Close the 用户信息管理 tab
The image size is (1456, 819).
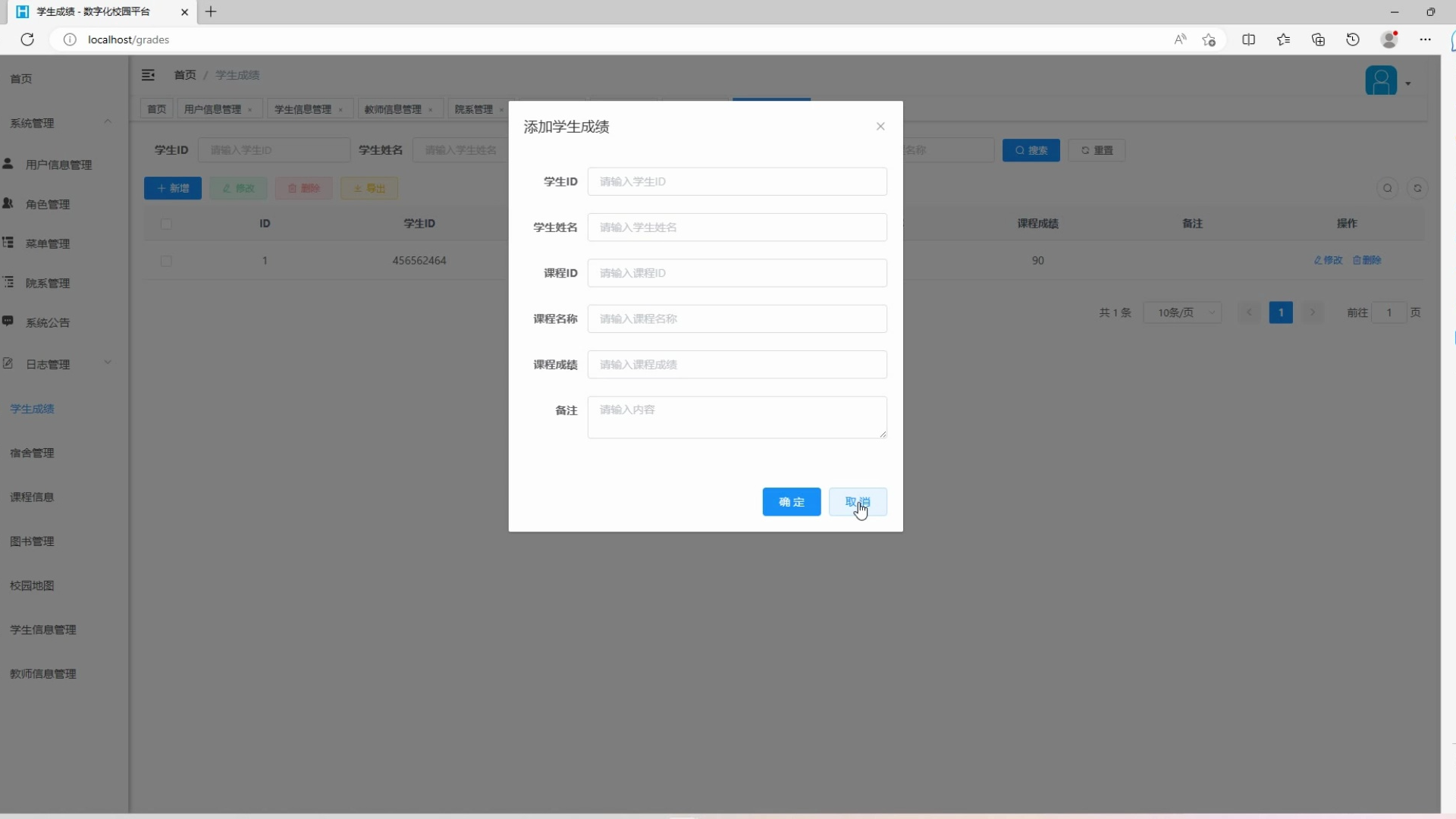tap(250, 110)
